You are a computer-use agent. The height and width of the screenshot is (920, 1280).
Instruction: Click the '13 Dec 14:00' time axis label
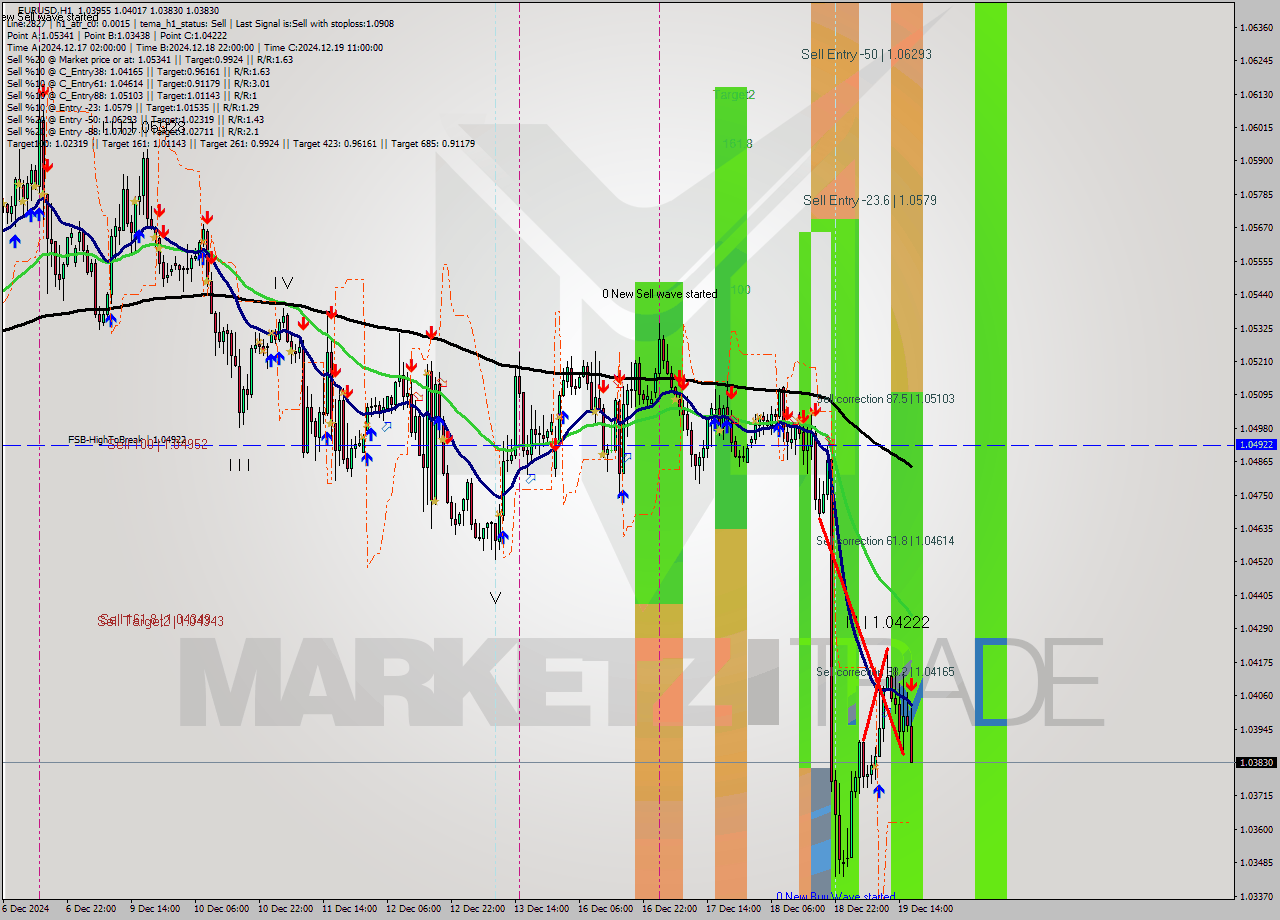(541, 909)
